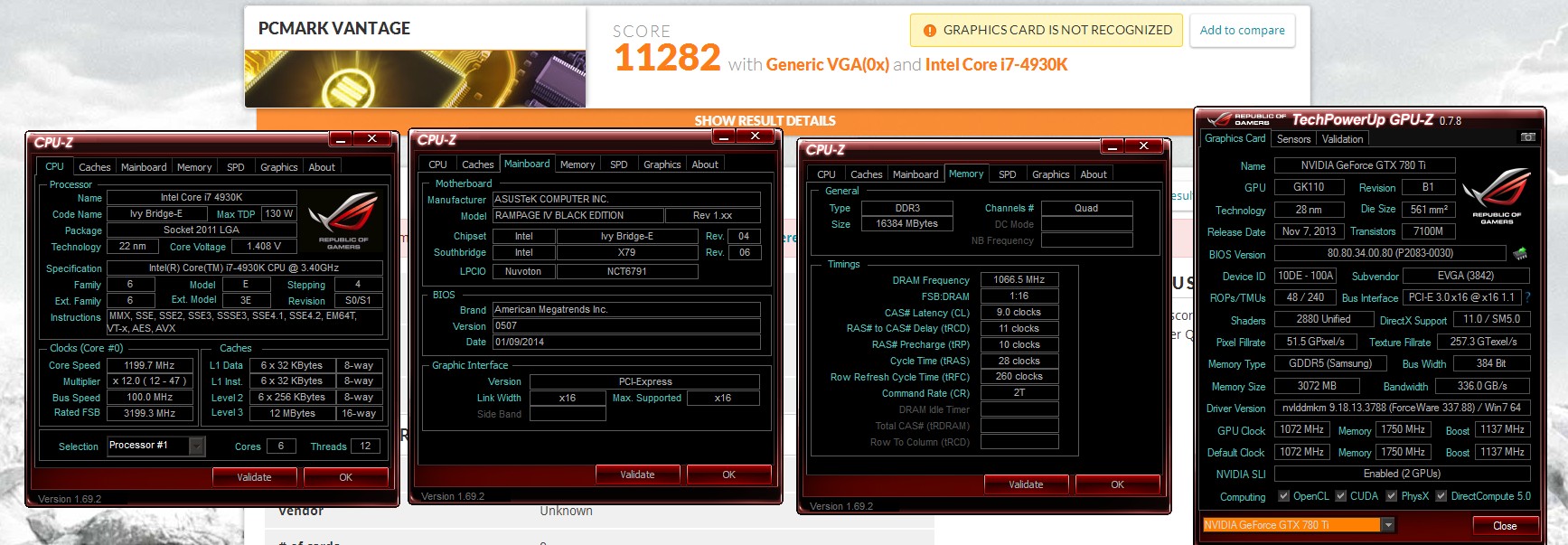Click the motherboard model RAMPAGE IV BLACK EDITION
Viewport: 1568px width, 545px height.
tap(577, 216)
